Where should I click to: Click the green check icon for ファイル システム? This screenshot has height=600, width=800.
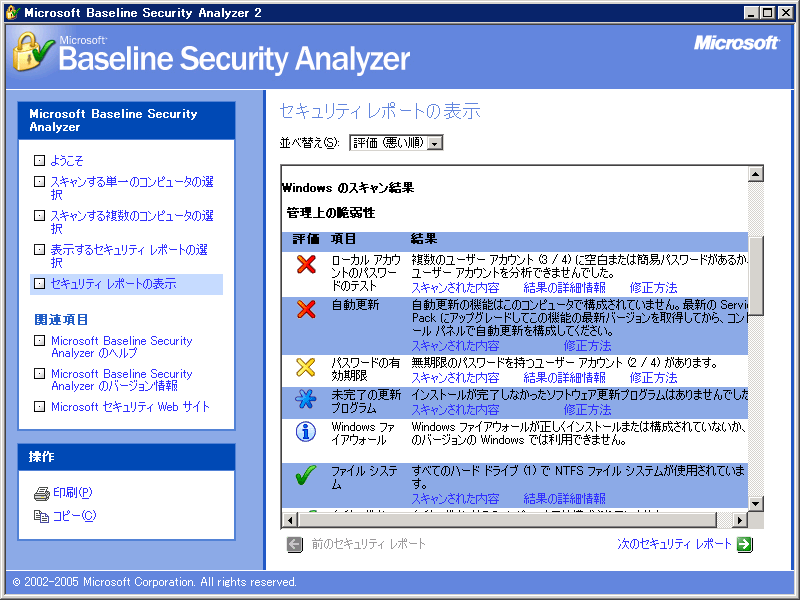[x=306, y=475]
